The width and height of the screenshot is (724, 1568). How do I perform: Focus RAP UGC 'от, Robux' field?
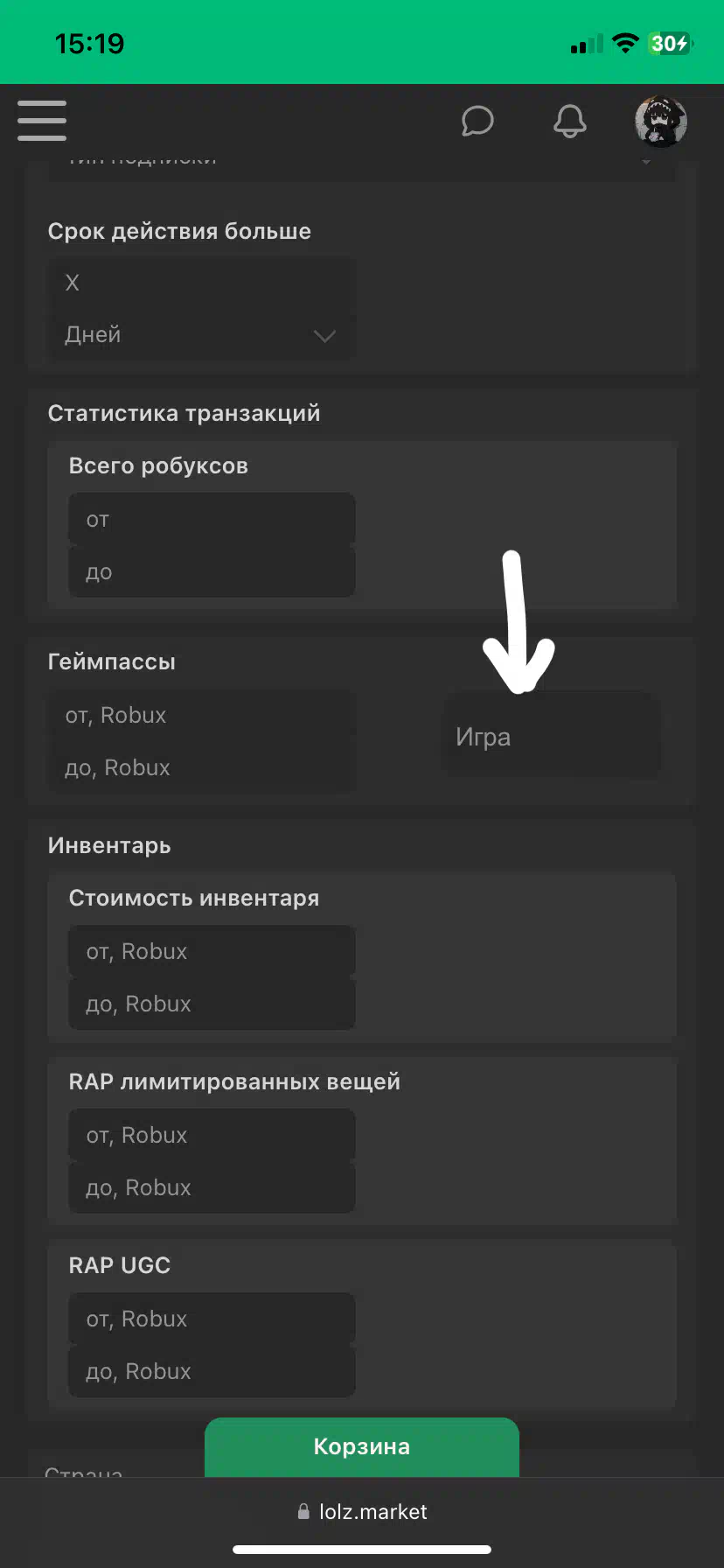(x=212, y=1319)
